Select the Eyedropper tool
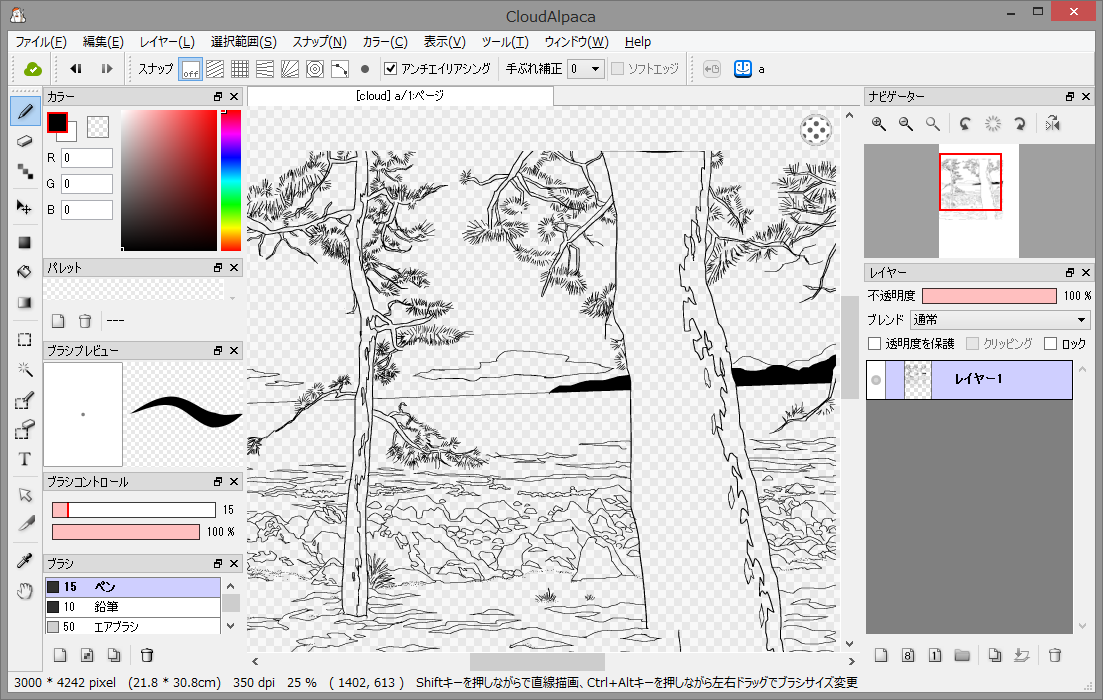The image size is (1103, 700). pyautogui.click(x=25, y=561)
